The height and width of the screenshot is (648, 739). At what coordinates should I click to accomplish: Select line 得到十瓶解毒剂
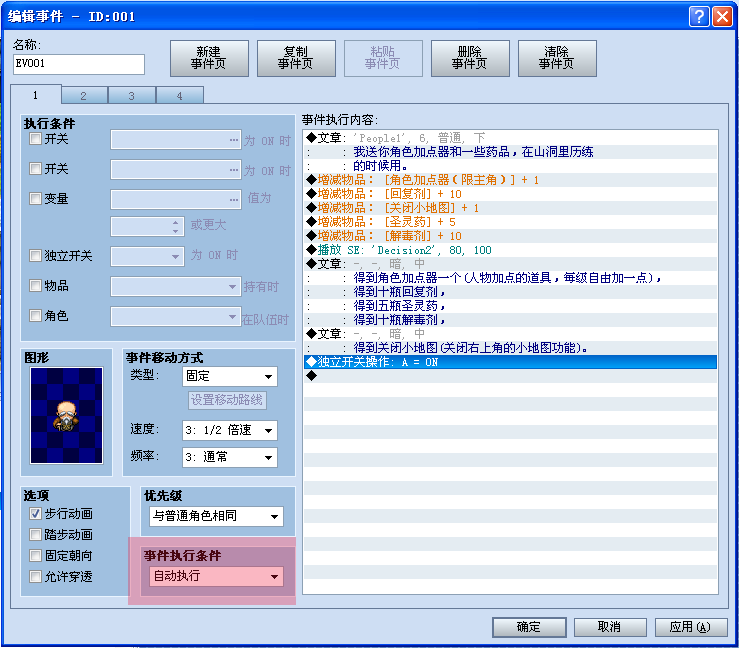(x=510, y=320)
